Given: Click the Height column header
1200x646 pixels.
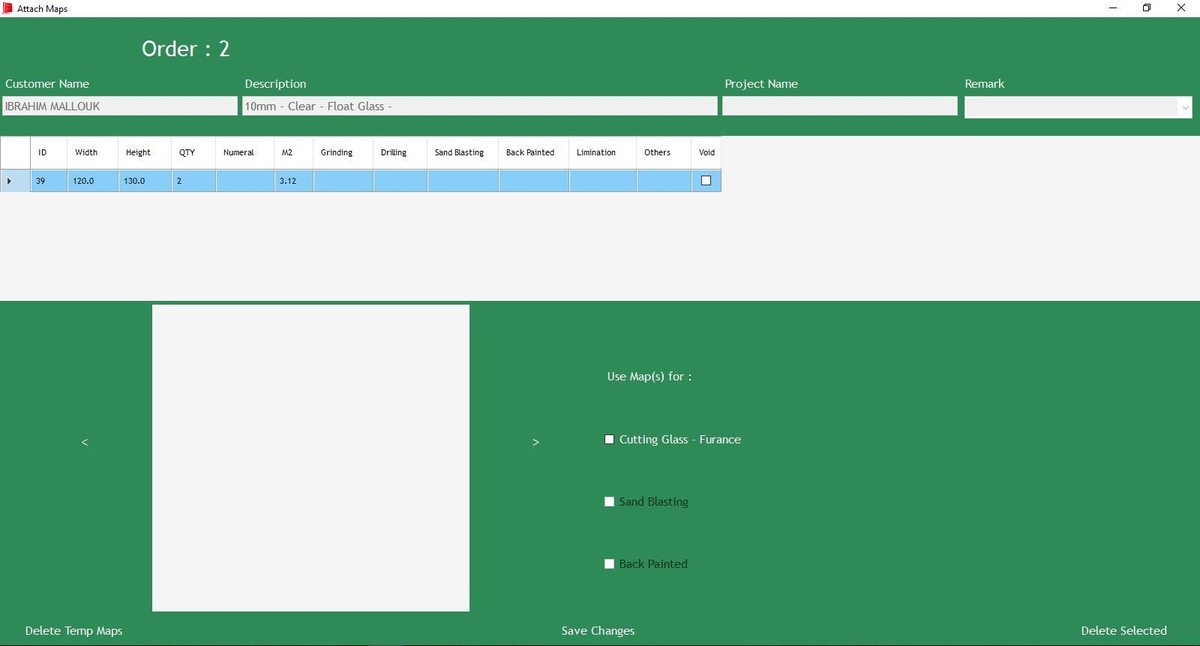Looking at the screenshot, I should 139,153.
